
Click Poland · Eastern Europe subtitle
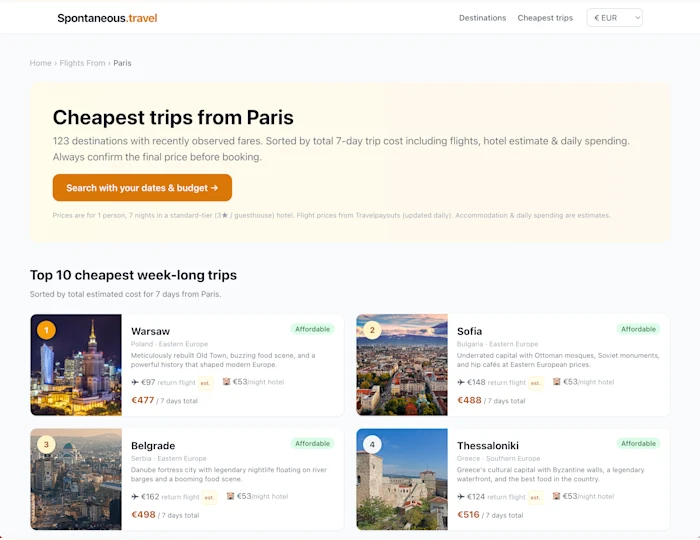170,344
